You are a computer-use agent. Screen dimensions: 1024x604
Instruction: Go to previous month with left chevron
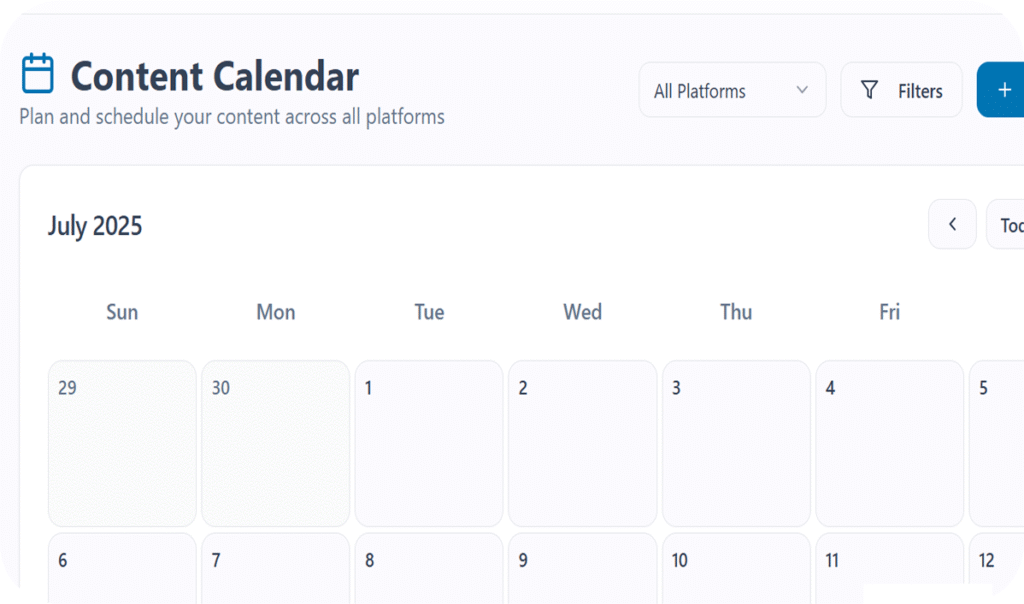coord(952,224)
